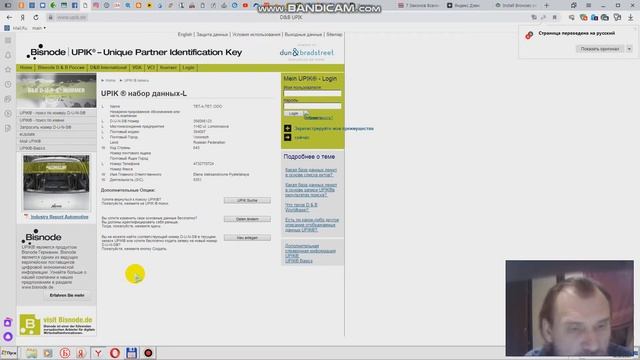This screenshot has height=360, width=640.
Task: Click the 'visit Bisnode.de' banner
Action: (56, 324)
